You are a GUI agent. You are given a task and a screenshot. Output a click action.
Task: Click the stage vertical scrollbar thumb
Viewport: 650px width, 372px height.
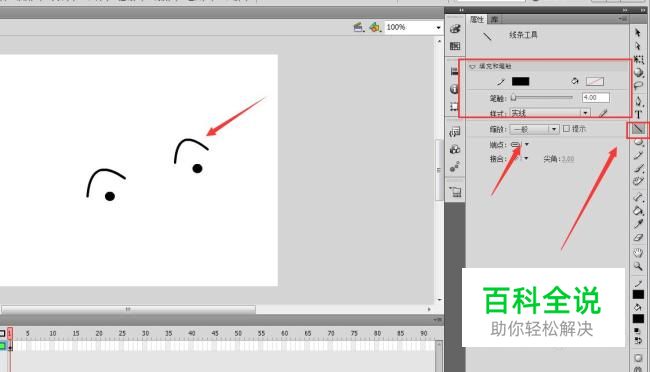439,170
